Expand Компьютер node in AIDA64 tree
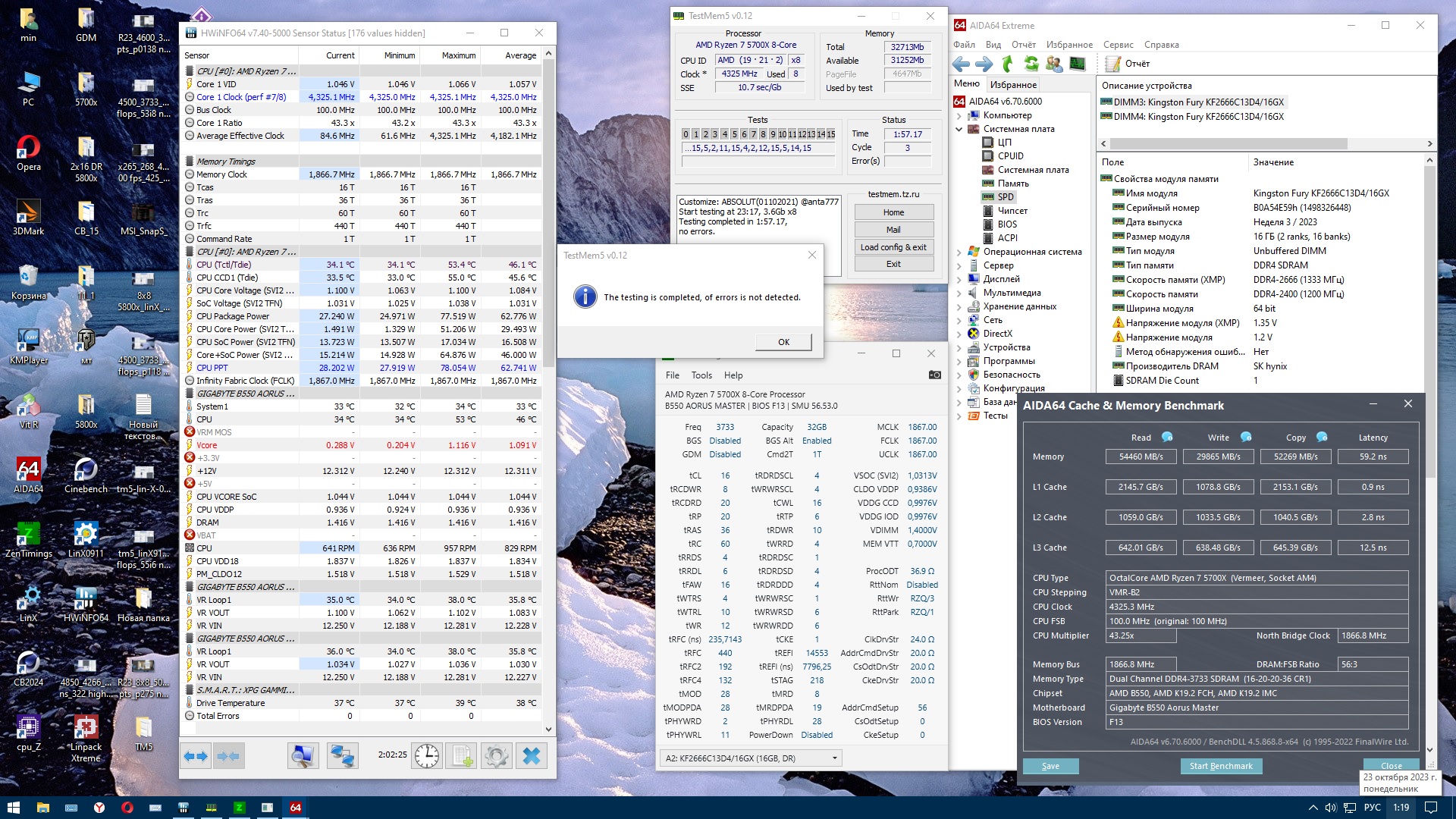The width and height of the screenshot is (1456, 819). (959, 115)
